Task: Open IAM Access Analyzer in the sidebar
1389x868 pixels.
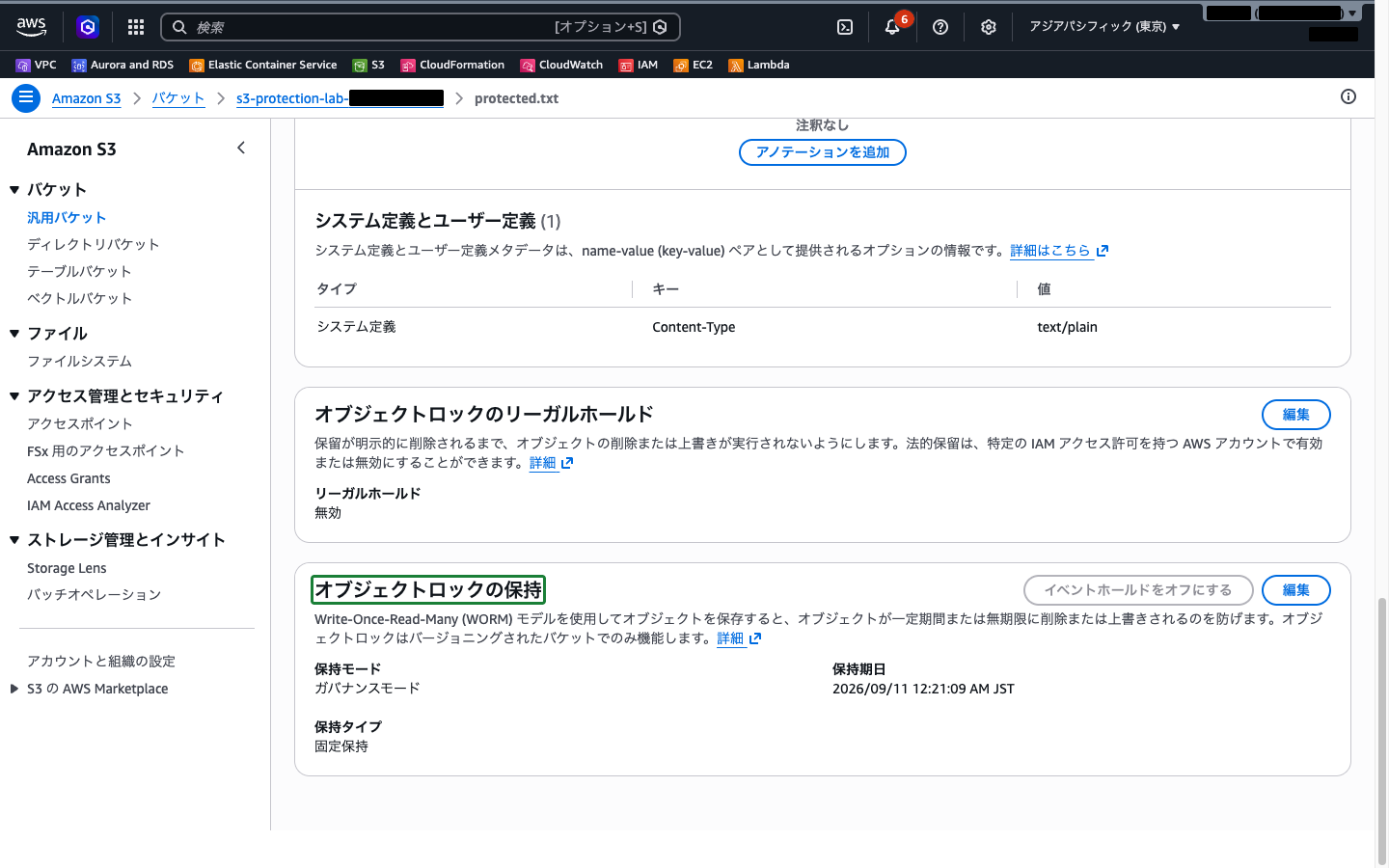Action: coord(89,505)
